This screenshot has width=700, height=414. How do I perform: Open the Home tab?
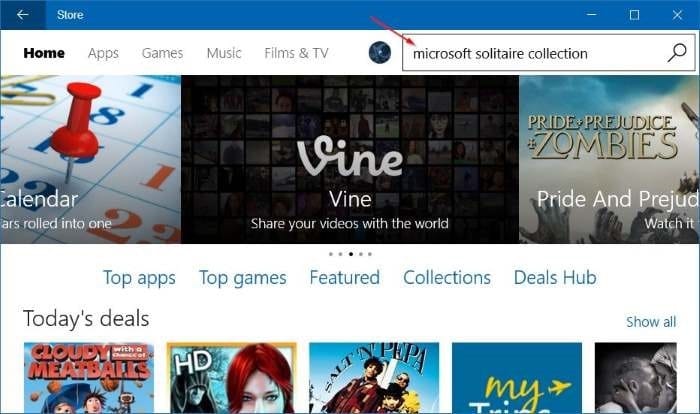click(44, 53)
